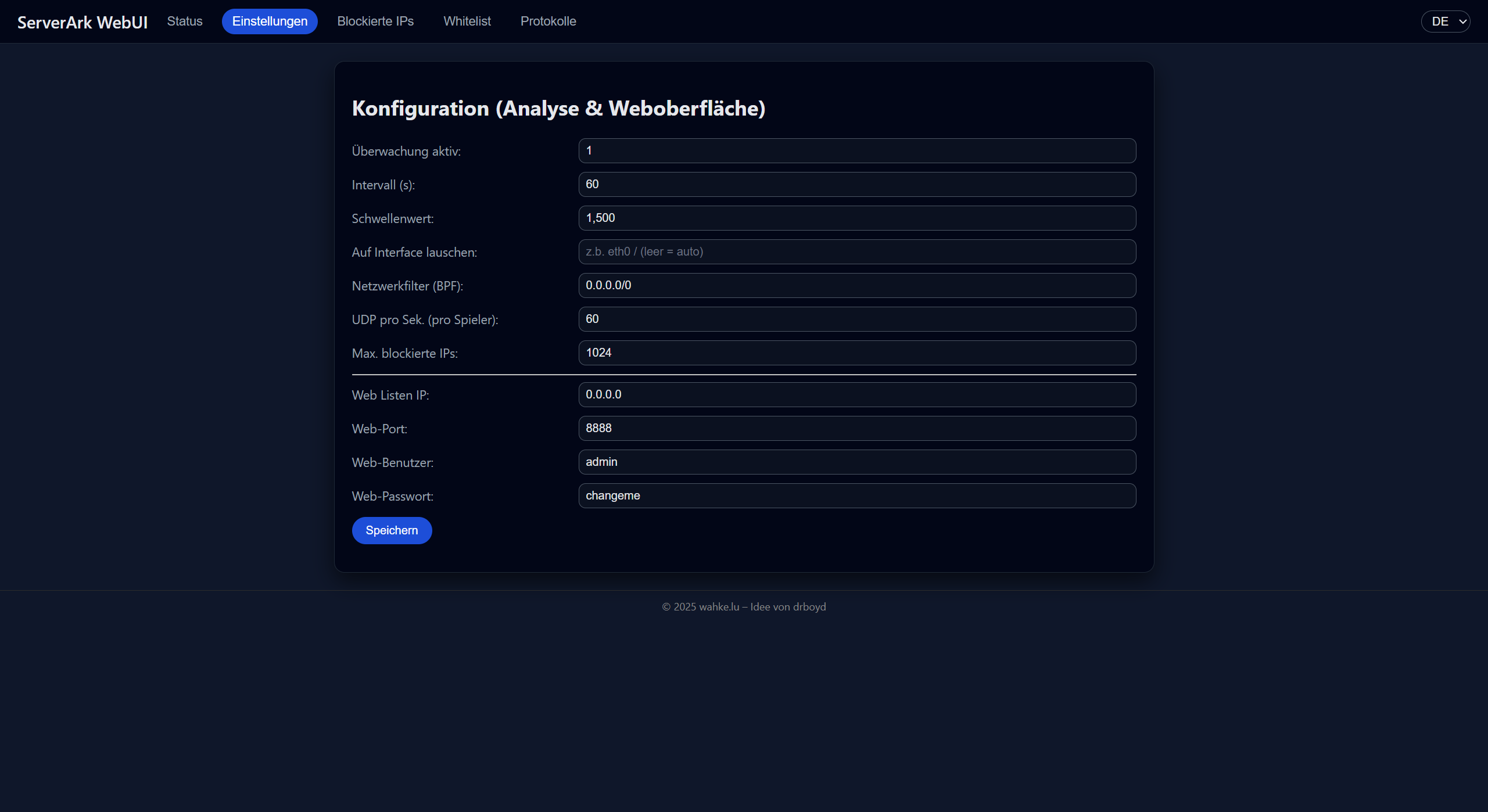Switch to the Whitelist tab

tap(467, 21)
